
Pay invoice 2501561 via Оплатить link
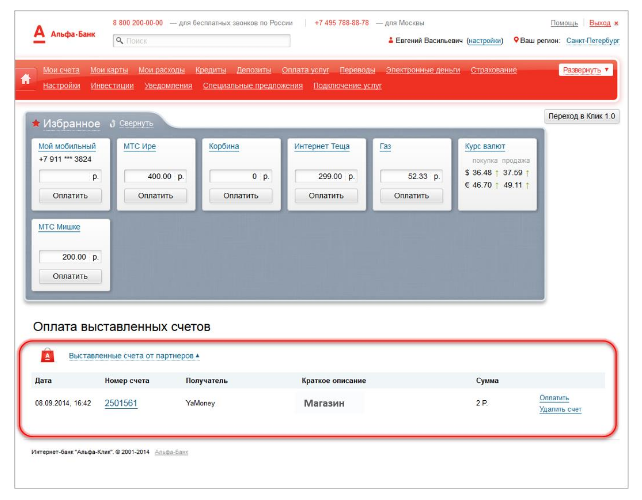click(x=554, y=398)
